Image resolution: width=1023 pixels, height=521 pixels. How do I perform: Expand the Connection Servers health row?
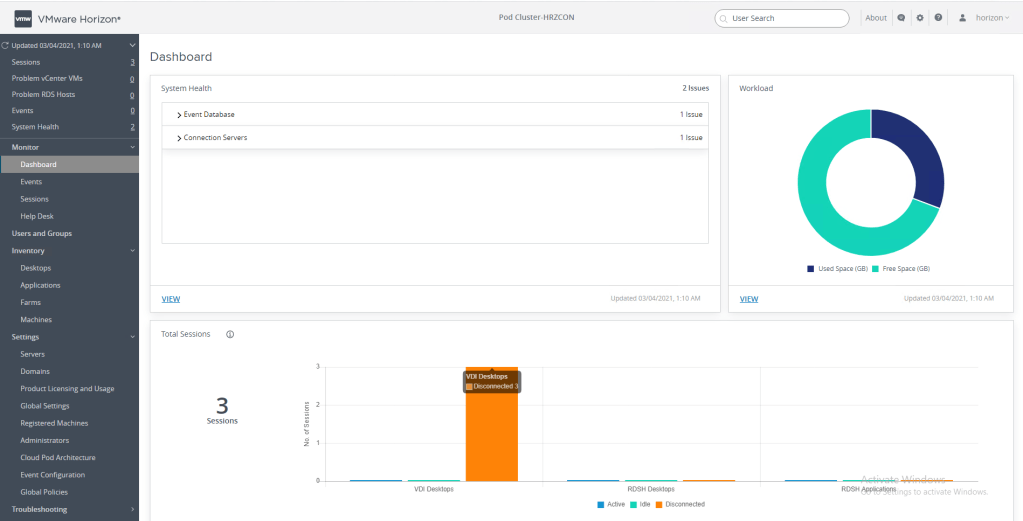click(179, 138)
